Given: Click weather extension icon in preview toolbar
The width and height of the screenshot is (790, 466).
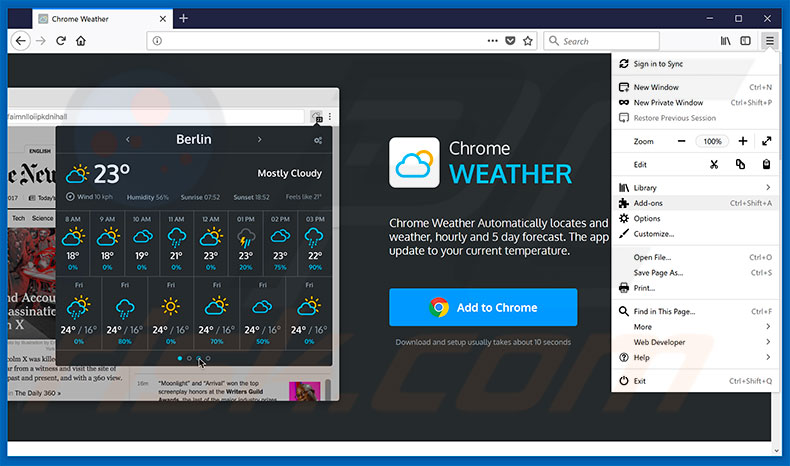Looking at the screenshot, I should (x=316, y=117).
